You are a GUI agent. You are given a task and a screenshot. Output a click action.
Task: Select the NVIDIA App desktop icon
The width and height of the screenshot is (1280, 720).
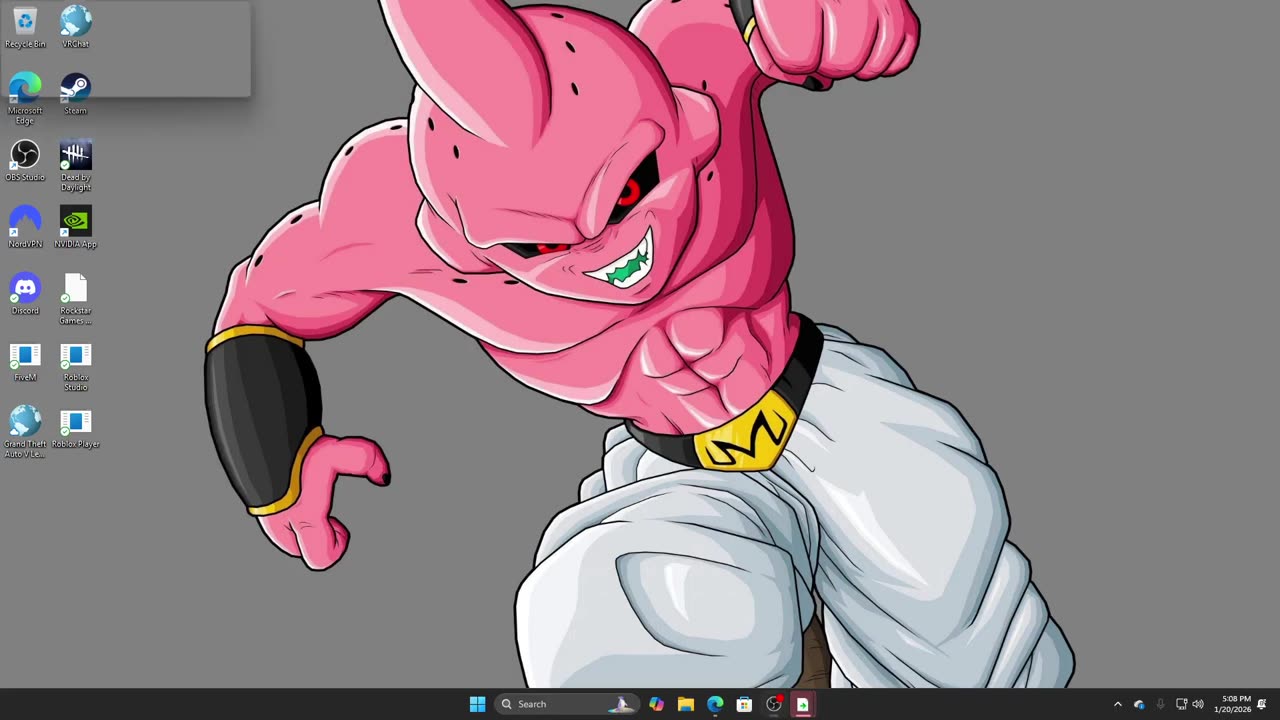[x=76, y=228]
